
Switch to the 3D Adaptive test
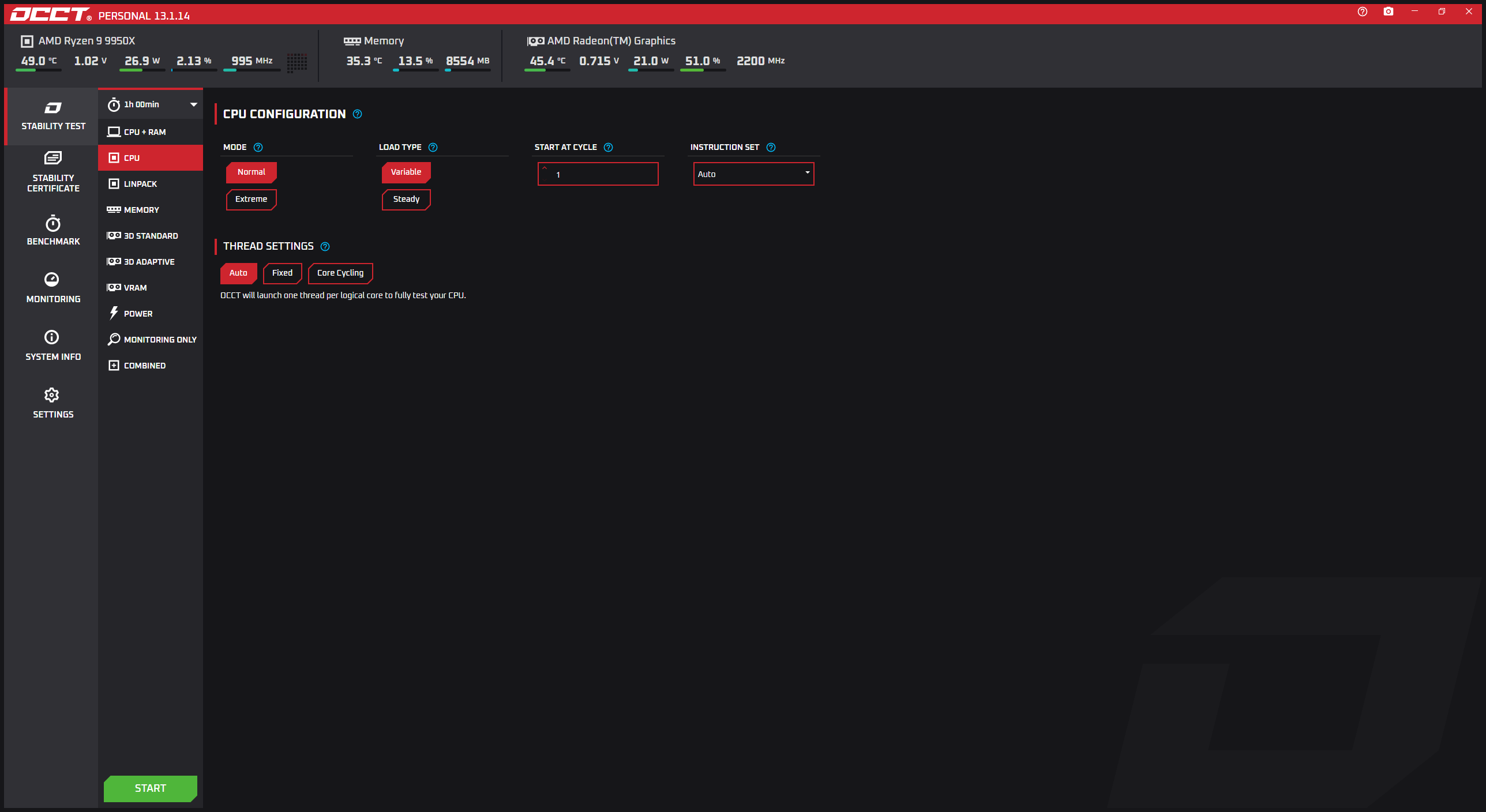point(149,262)
